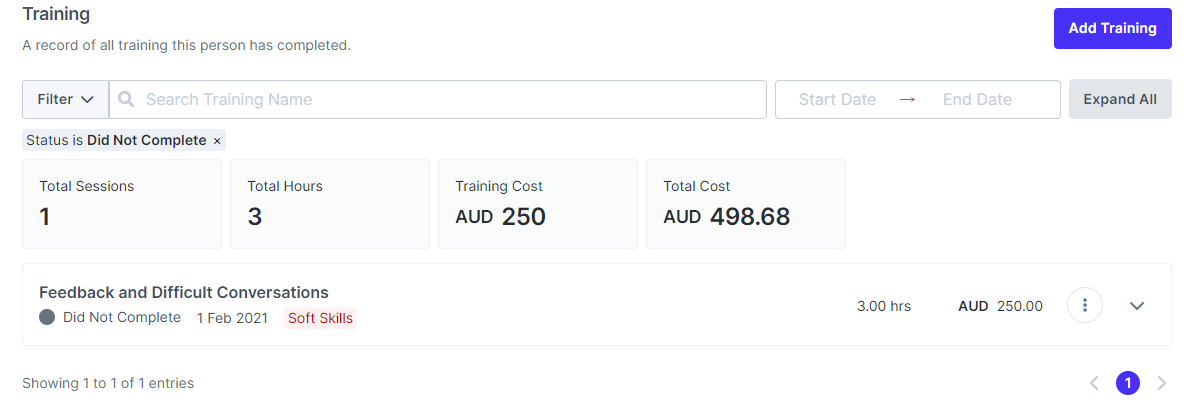The height and width of the screenshot is (404, 1190).
Task: Click the Total Sessions summary card
Action: pyautogui.click(x=122, y=204)
